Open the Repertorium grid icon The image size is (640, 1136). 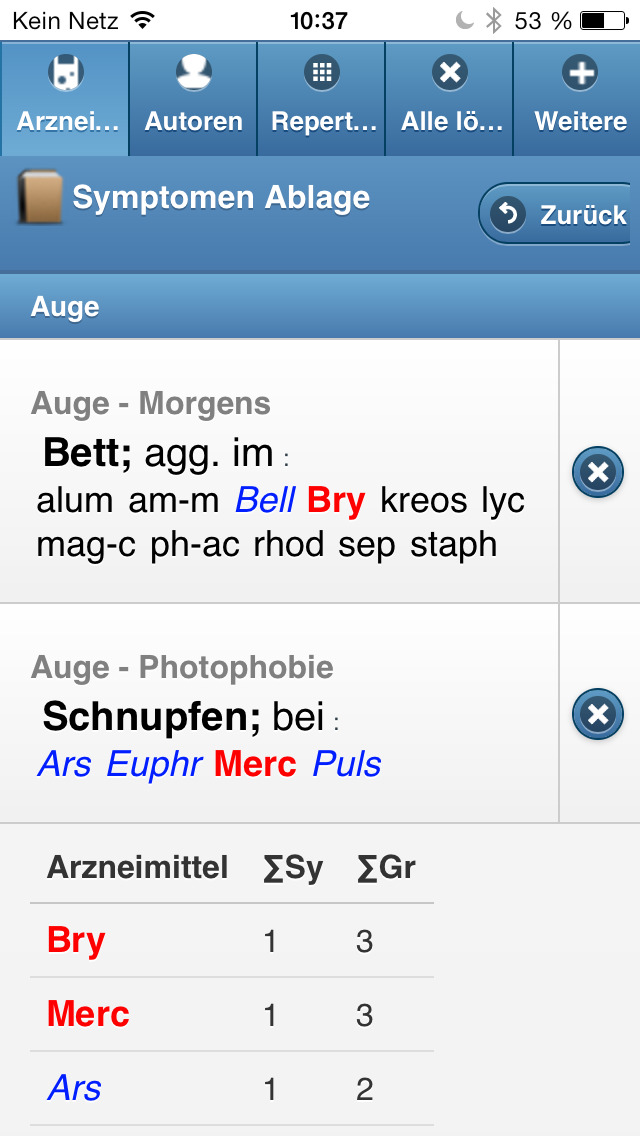point(322,73)
